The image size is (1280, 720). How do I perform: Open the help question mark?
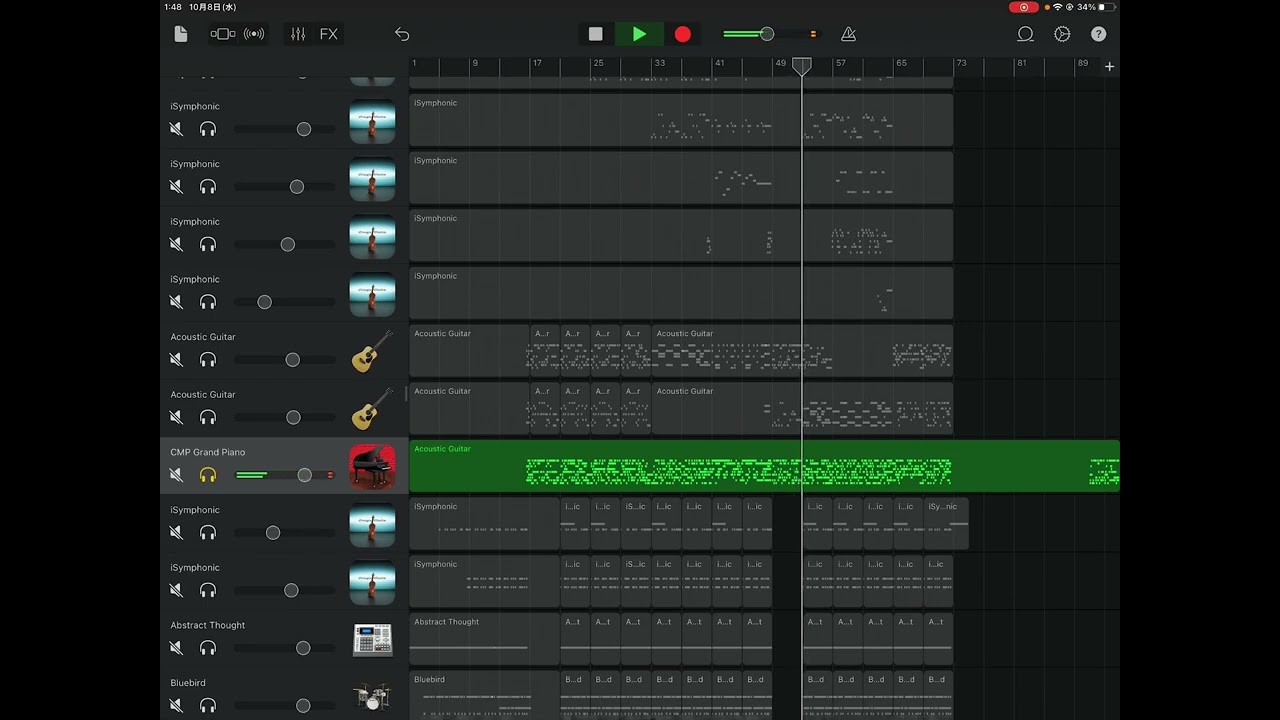[1098, 34]
